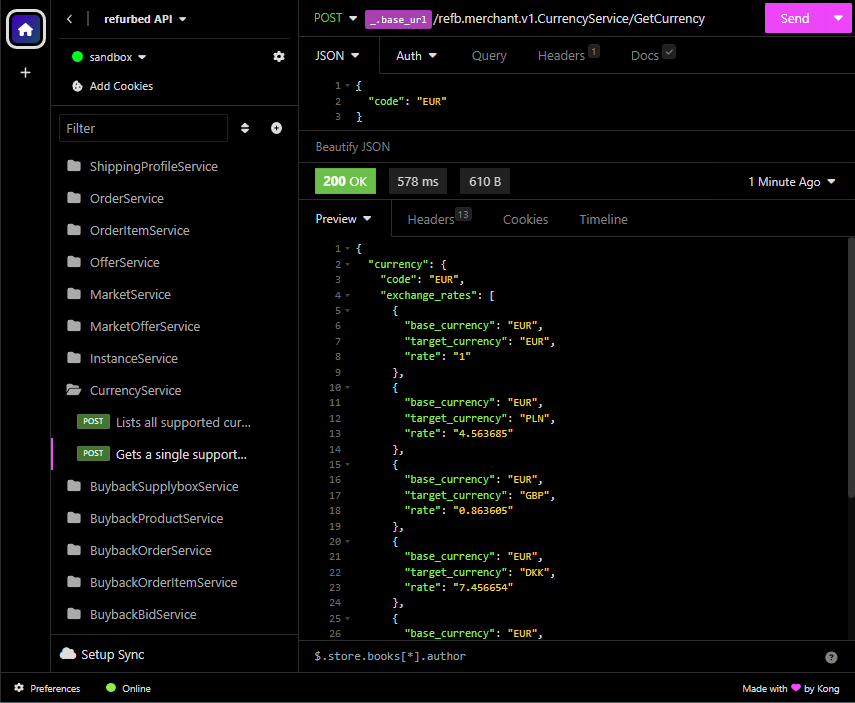Click Add Cookies

[x=121, y=86]
